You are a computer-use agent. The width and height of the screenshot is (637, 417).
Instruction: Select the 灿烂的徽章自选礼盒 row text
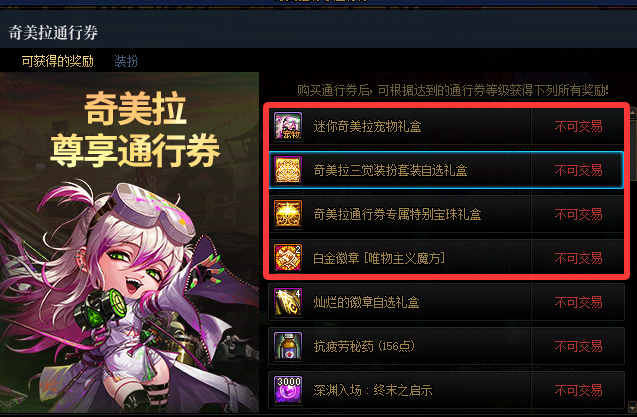pyautogui.click(x=366, y=302)
